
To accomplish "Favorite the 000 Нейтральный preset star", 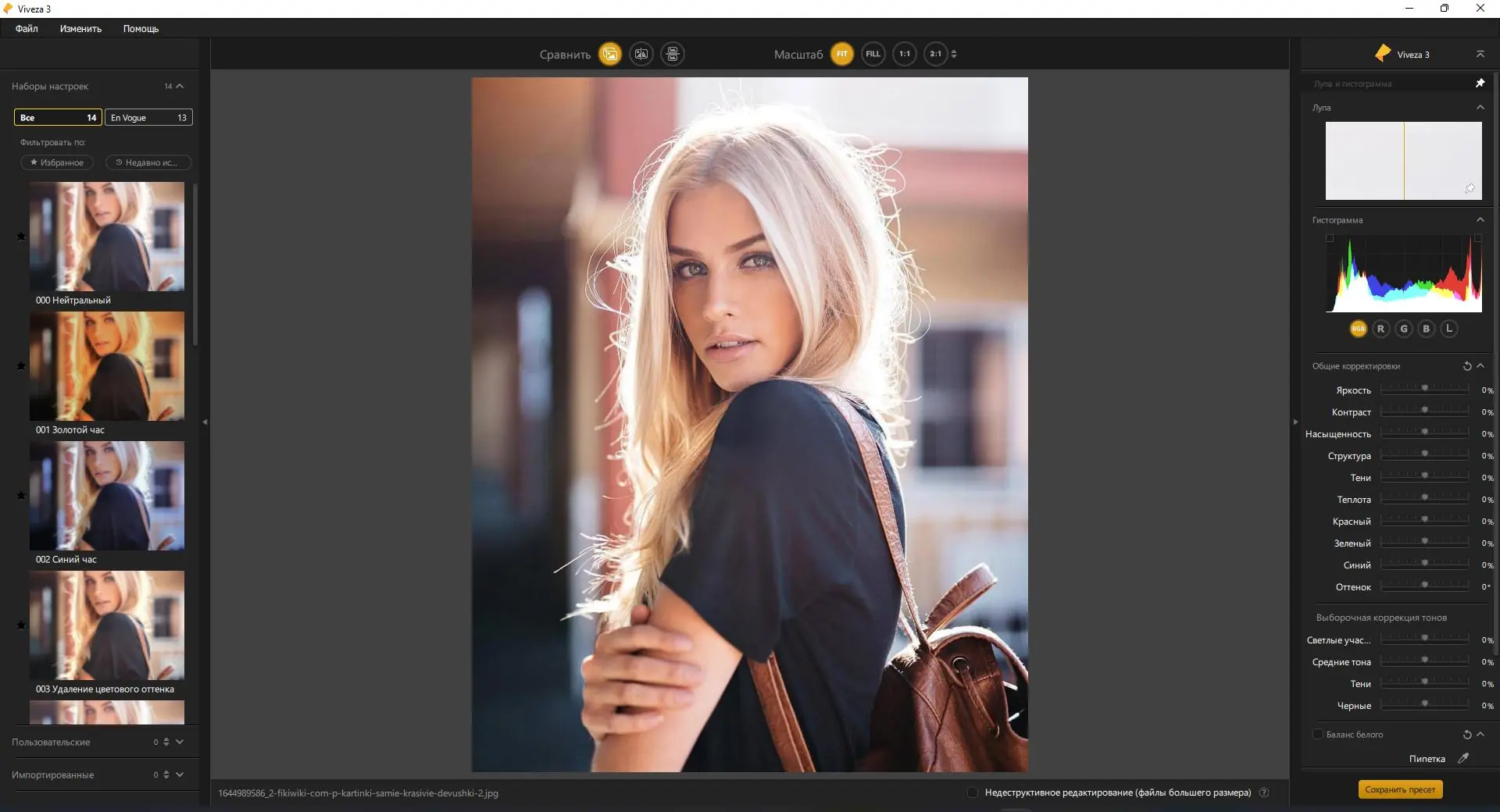I will click(x=21, y=237).
